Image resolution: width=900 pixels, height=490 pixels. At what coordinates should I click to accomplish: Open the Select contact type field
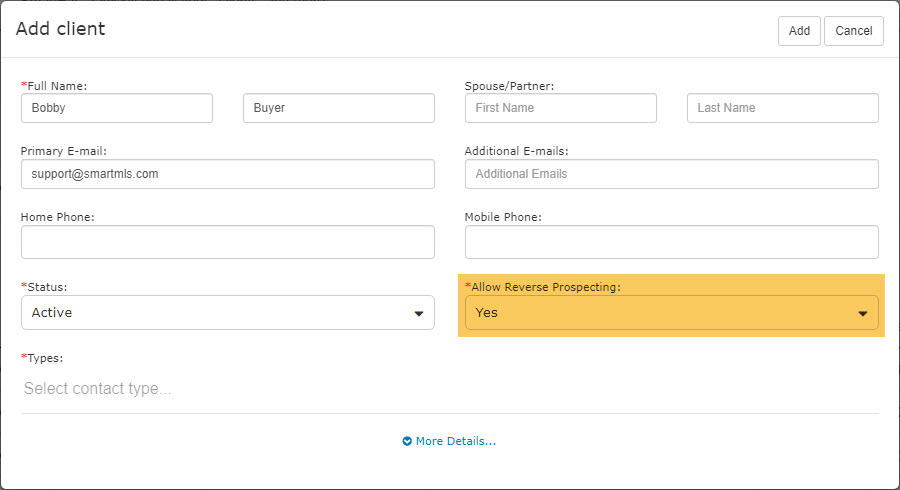click(449, 388)
